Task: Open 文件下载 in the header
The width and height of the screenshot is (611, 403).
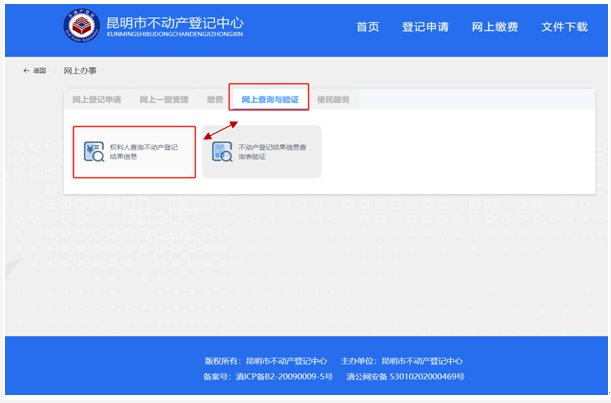Action: (x=564, y=27)
